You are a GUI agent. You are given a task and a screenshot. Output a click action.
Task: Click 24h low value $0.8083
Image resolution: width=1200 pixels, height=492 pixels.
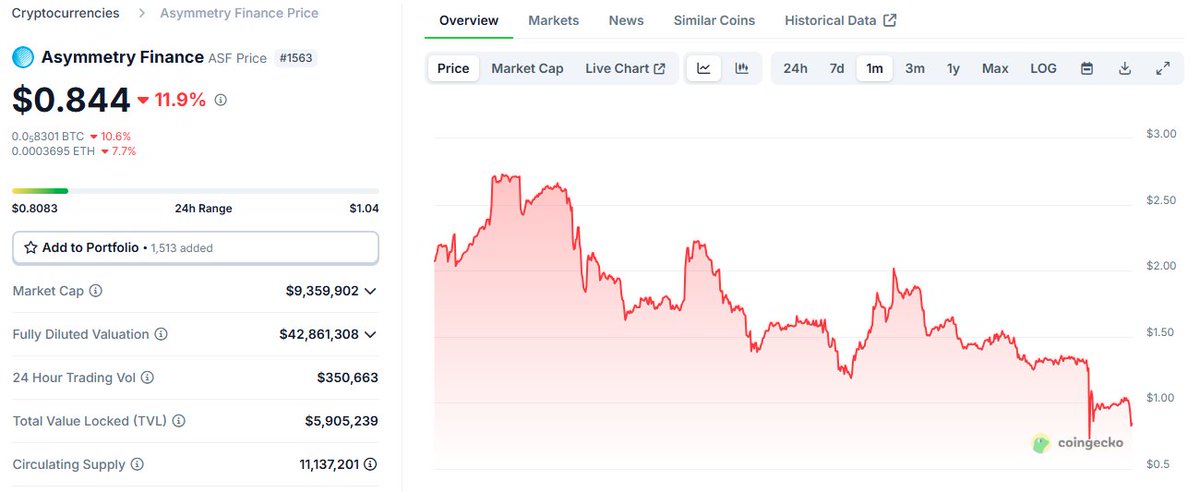[x=35, y=209]
